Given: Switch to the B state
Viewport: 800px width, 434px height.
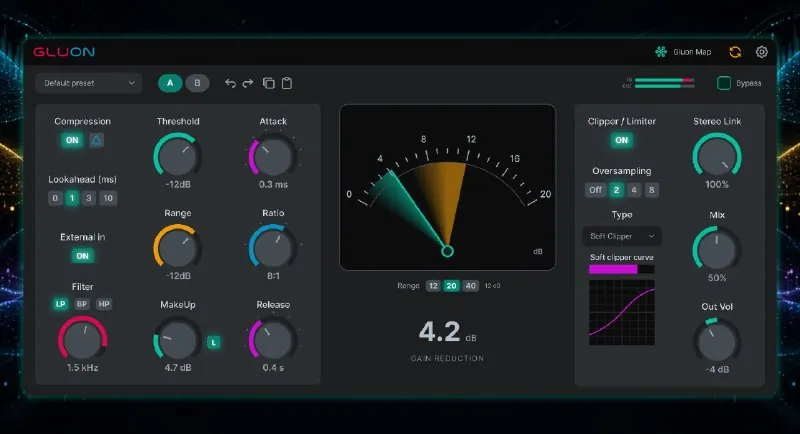Looking at the screenshot, I should click(x=197, y=83).
